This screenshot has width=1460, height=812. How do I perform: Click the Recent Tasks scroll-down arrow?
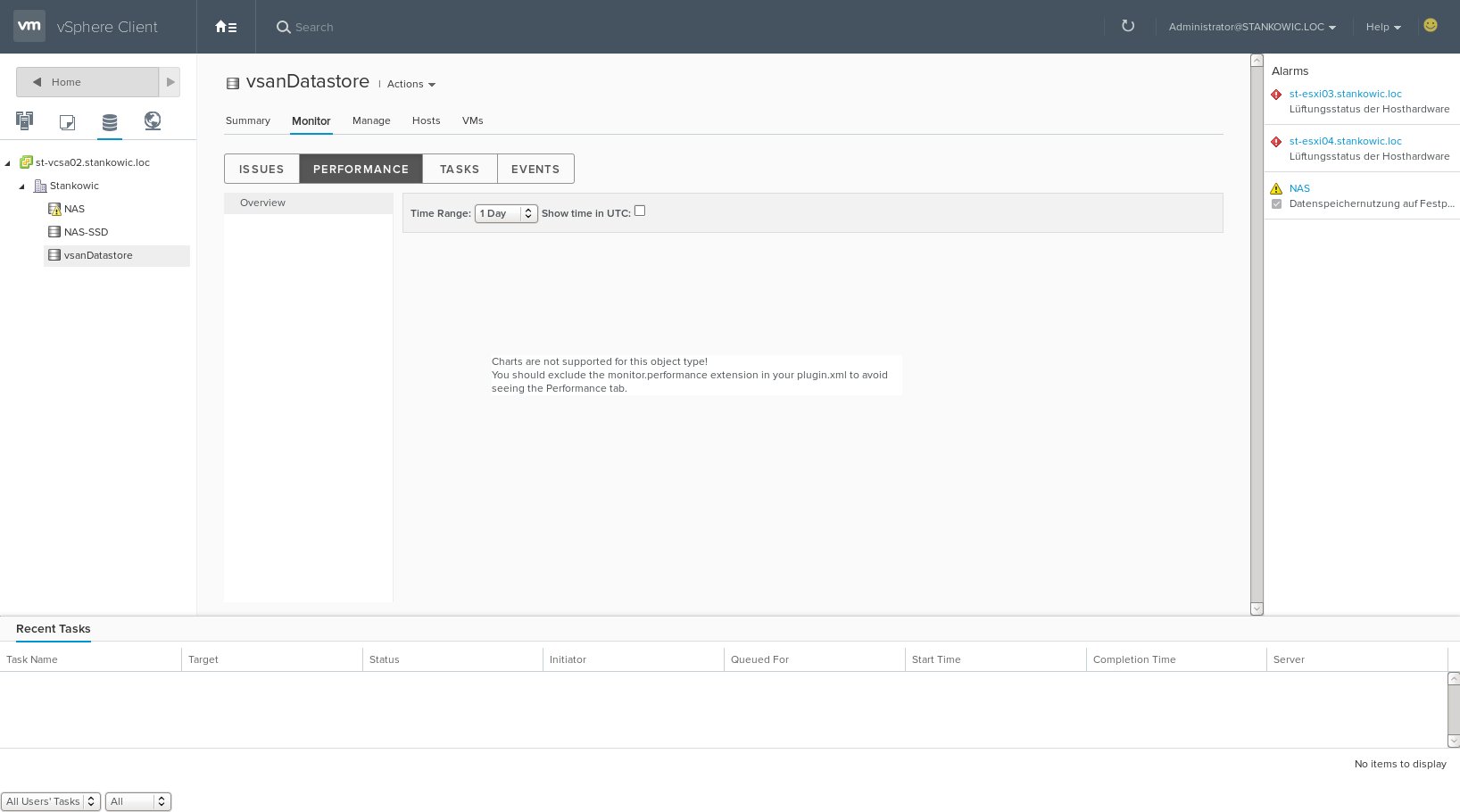point(1454,742)
